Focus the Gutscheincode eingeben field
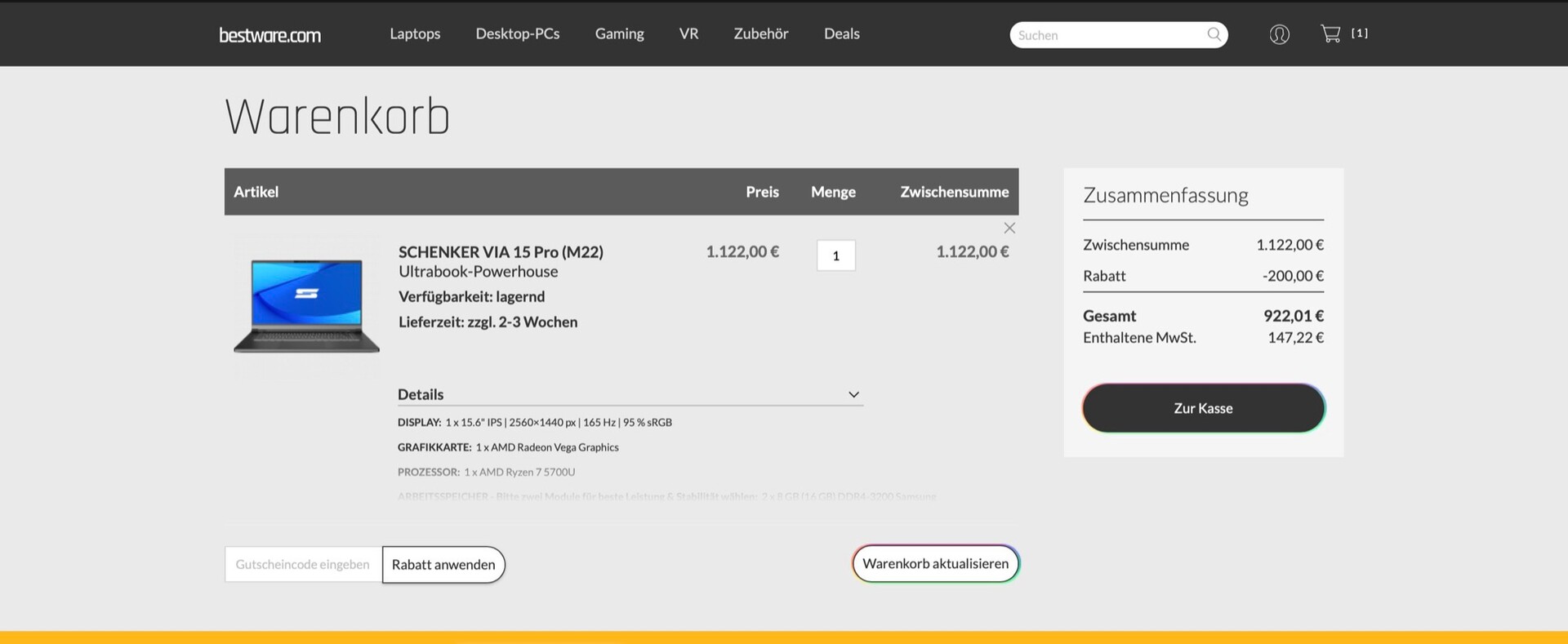1568x644 pixels. [x=303, y=564]
